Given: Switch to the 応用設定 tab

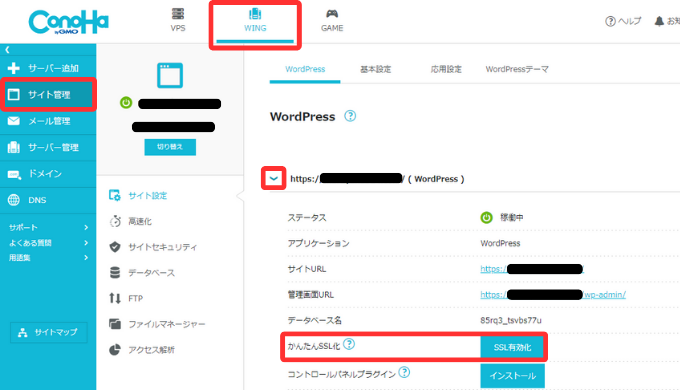Looking at the screenshot, I should pos(446,69).
